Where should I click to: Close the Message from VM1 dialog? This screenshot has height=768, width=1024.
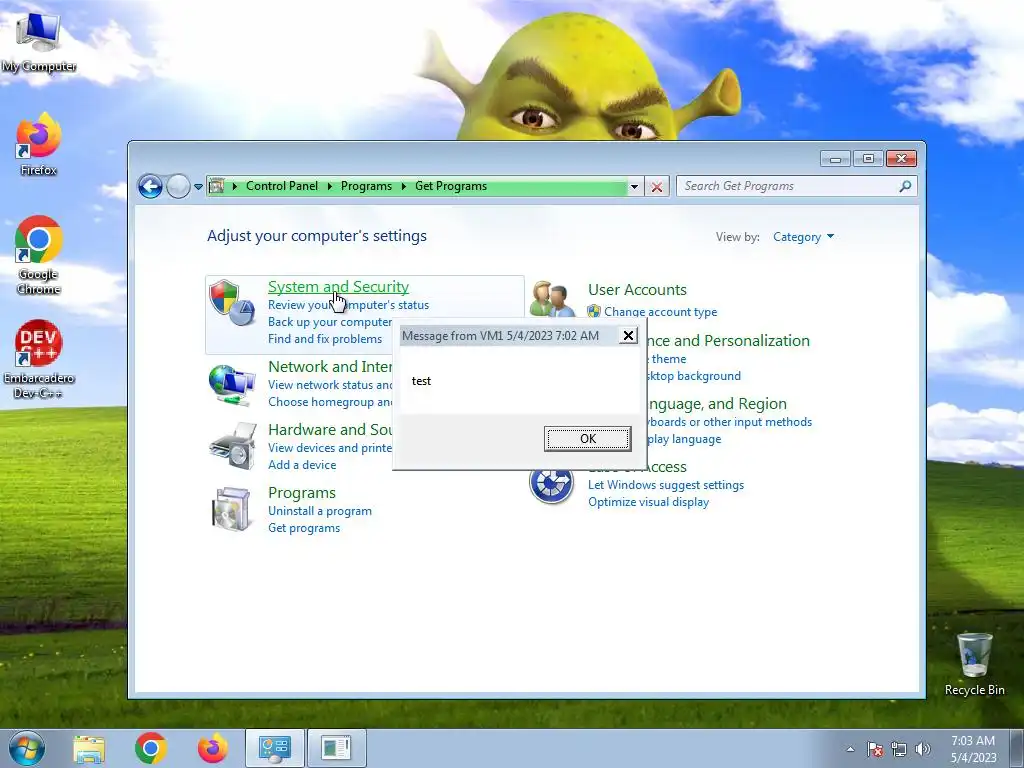[628, 336]
